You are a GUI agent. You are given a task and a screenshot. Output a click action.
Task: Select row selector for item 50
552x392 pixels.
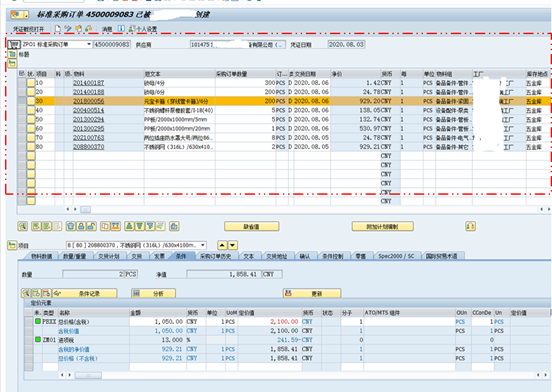[x=22, y=119]
